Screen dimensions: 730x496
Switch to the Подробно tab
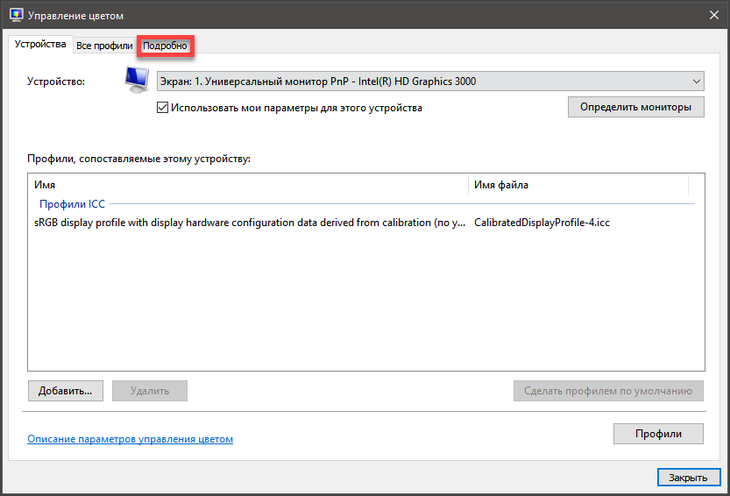pyautogui.click(x=165, y=46)
